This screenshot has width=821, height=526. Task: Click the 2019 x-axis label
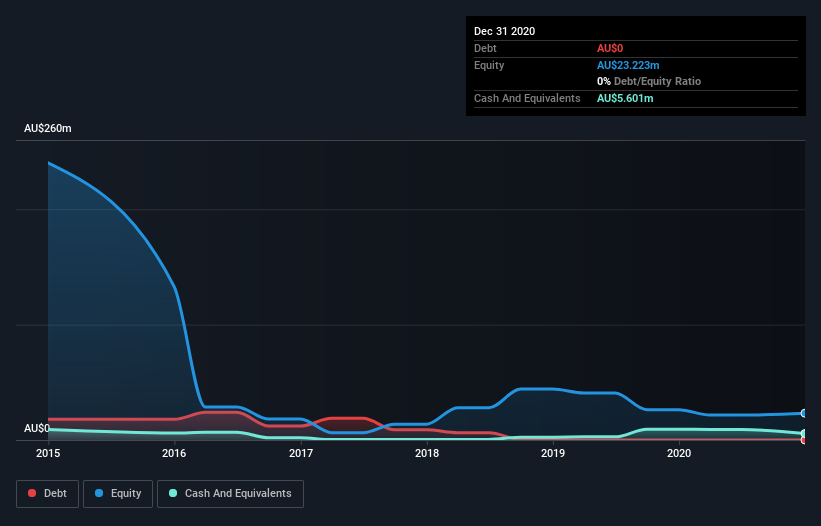coord(553,453)
